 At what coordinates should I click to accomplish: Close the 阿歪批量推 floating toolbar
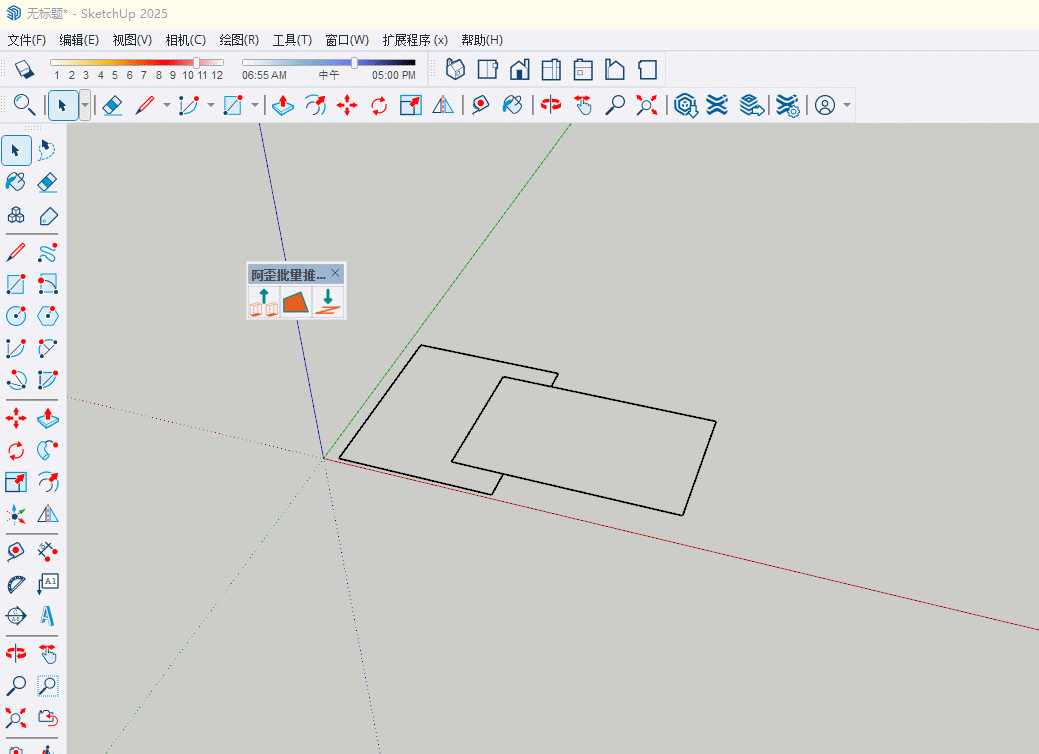point(336,273)
